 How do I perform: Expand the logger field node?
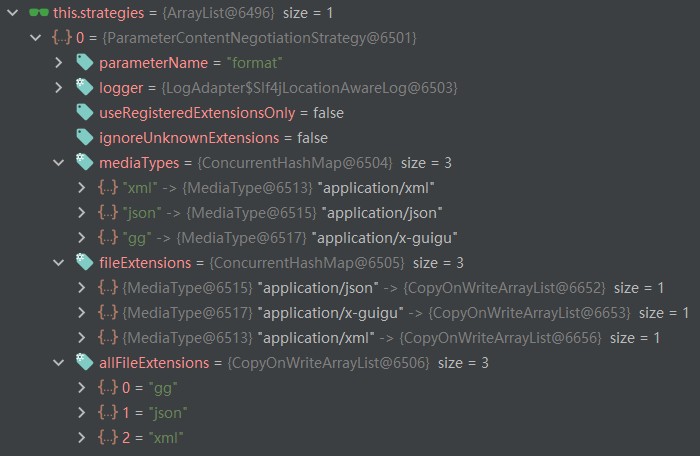tap(61, 87)
